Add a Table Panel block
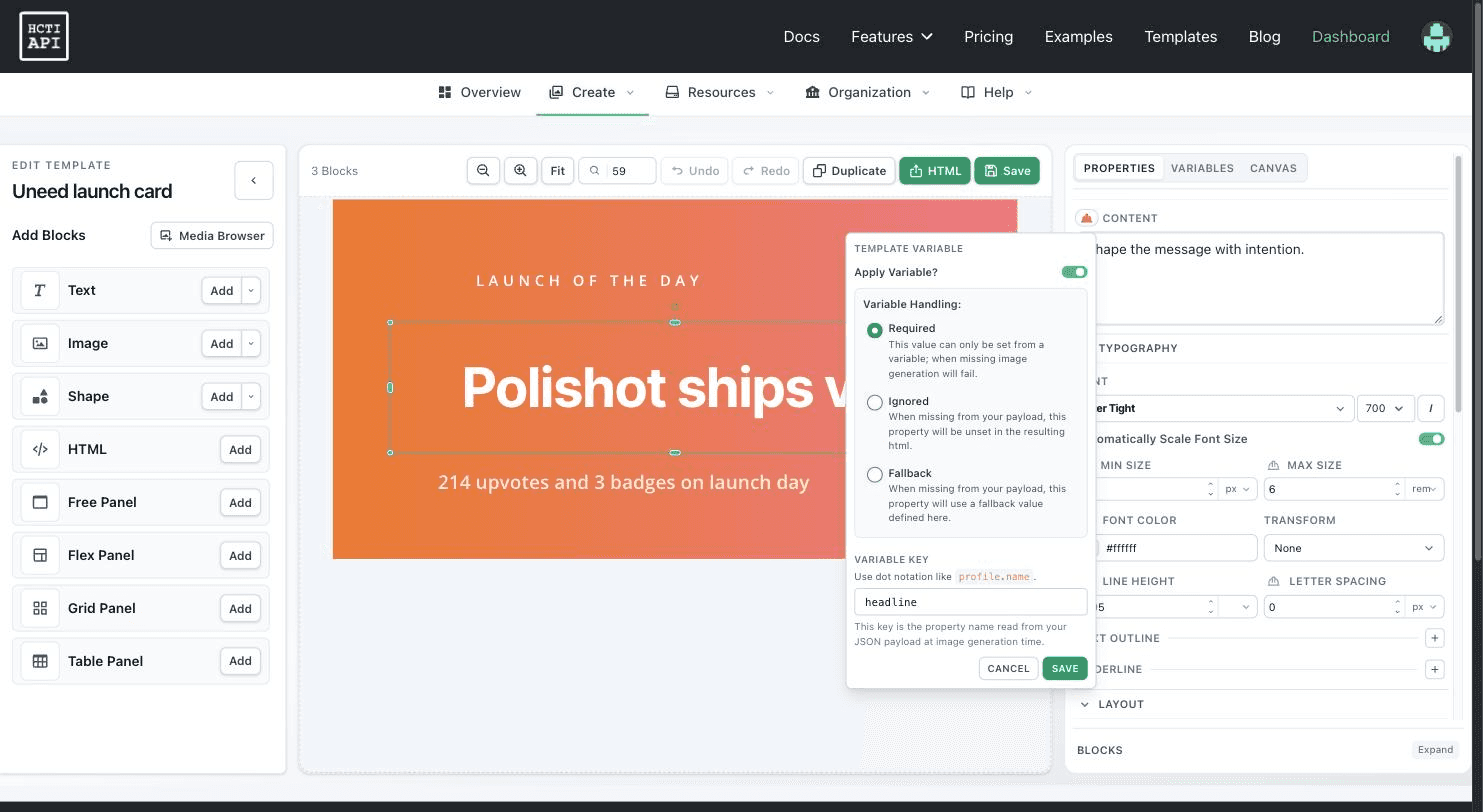Viewport: 1483px width, 812px height. pos(240,661)
